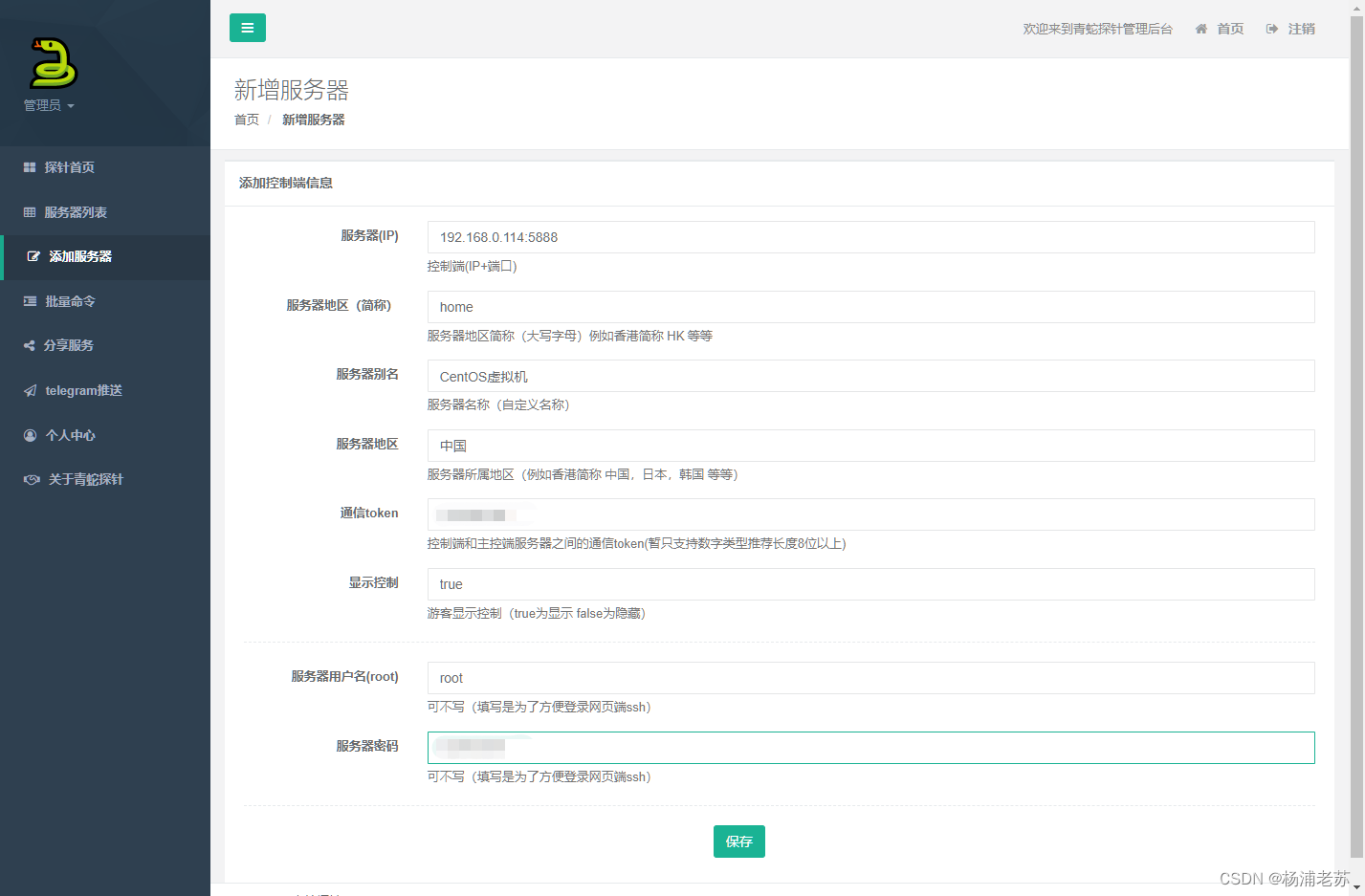Screen dimensions: 1365x896
Task: Select 首页 in the top navigation bar
Action: coord(1231,29)
